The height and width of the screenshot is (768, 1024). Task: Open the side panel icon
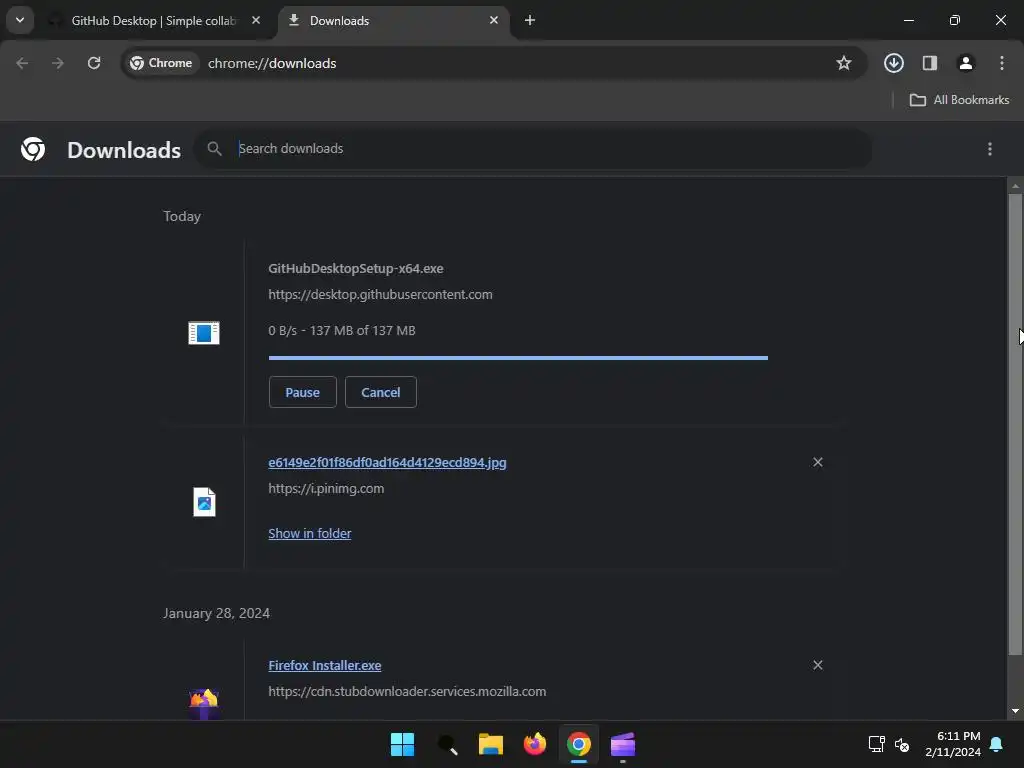click(930, 63)
